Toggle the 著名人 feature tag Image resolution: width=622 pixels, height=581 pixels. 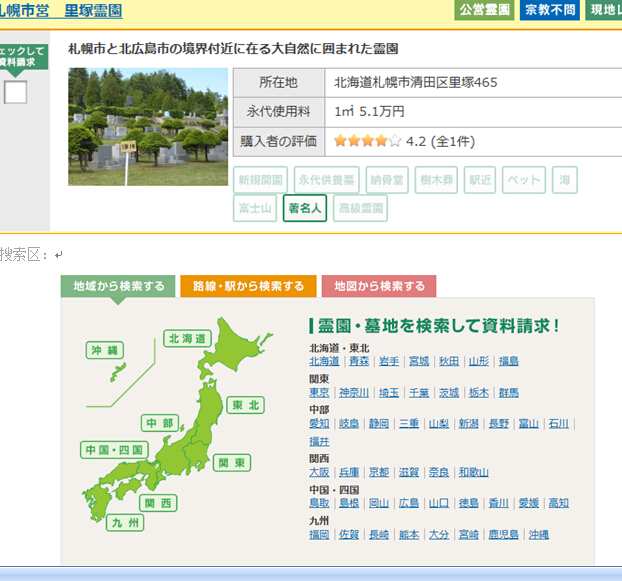point(305,208)
